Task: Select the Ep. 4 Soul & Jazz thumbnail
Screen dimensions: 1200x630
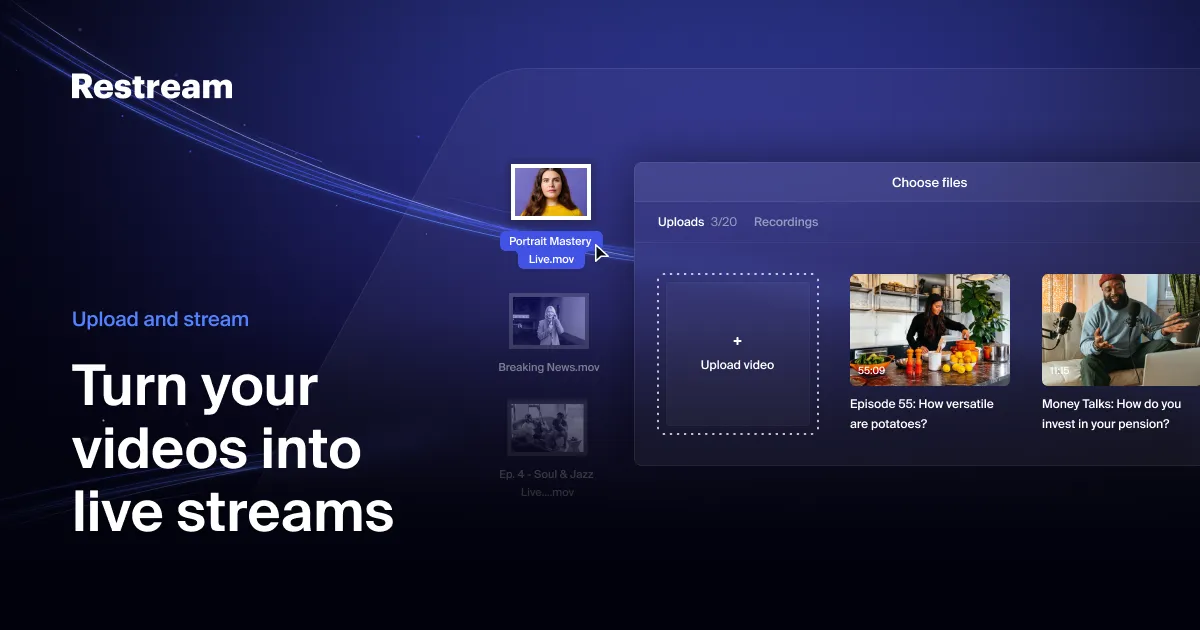Action: 547,428
